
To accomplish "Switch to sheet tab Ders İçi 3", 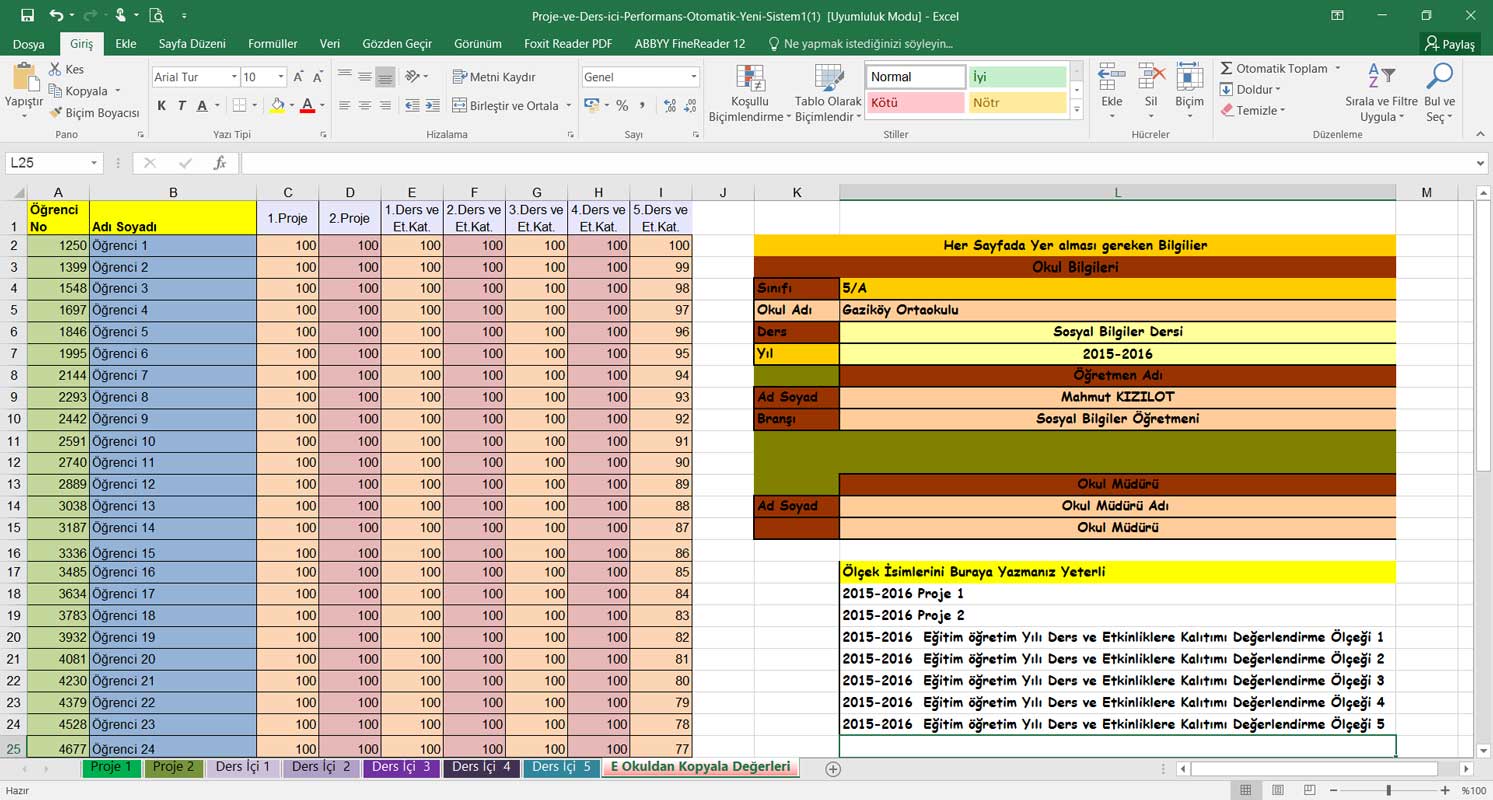I will click(401, 767).
